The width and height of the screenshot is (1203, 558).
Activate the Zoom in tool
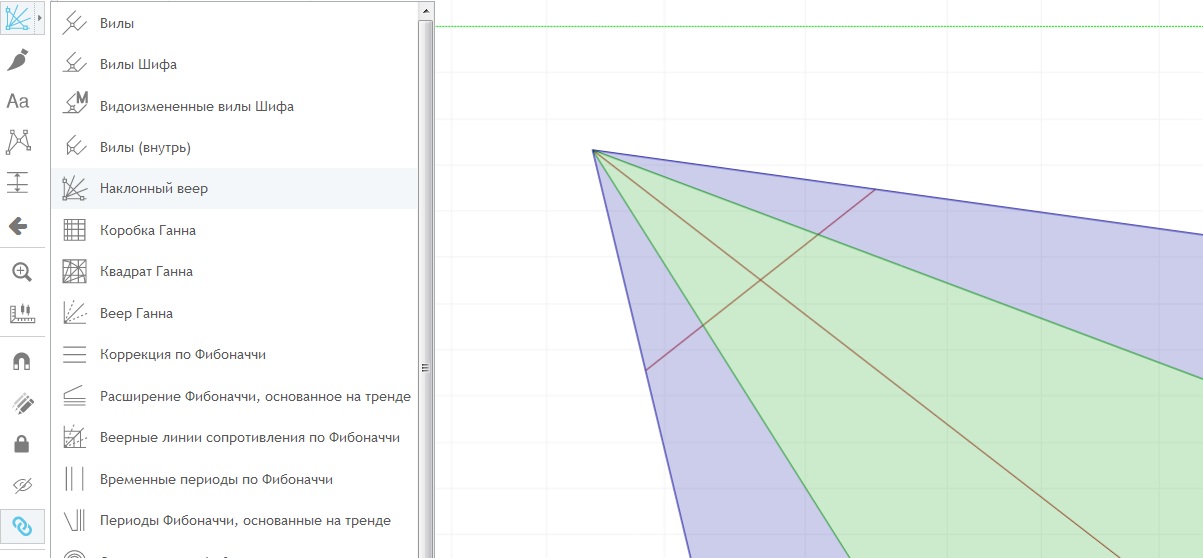21,272
